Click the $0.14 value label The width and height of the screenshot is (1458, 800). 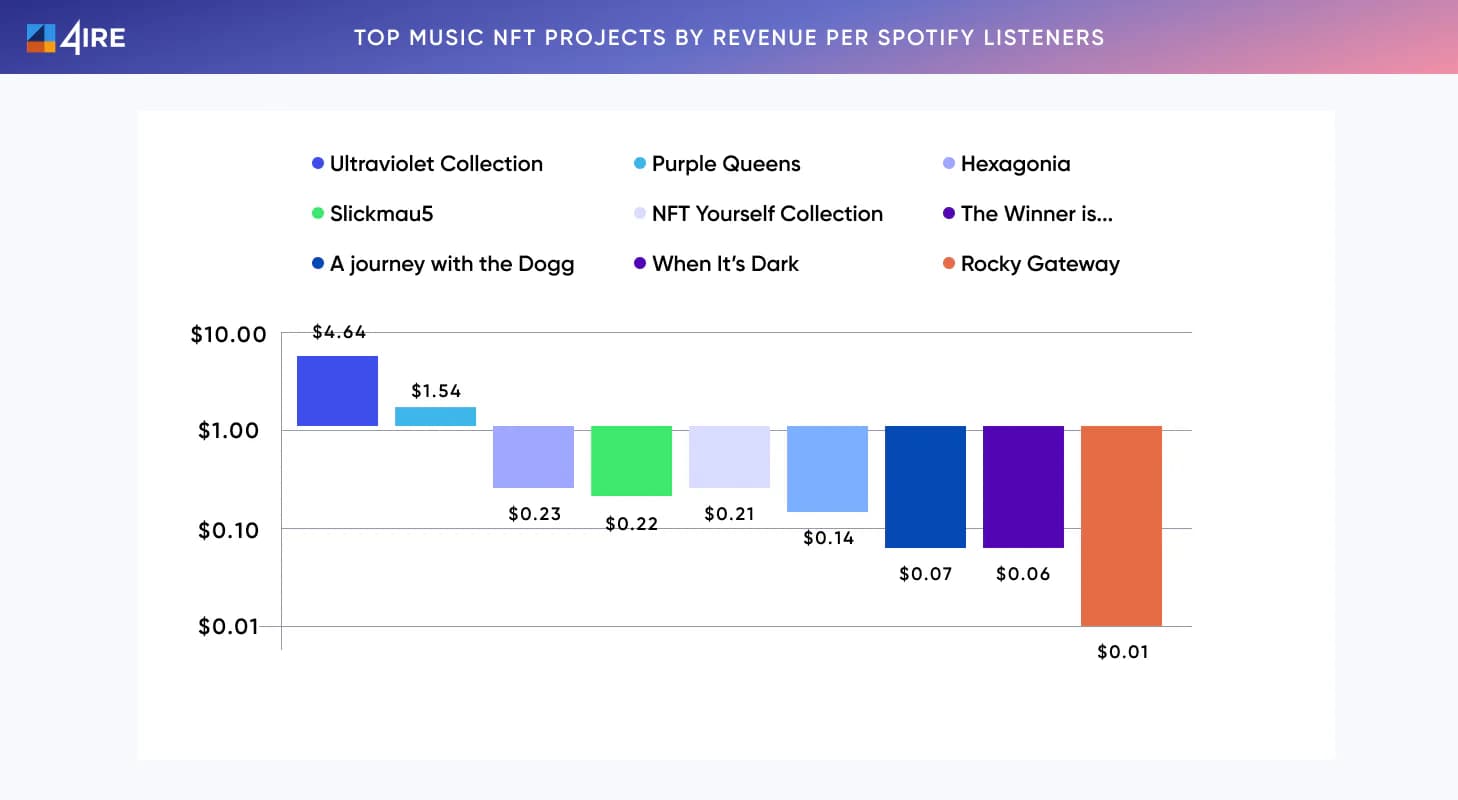(828, 538)
